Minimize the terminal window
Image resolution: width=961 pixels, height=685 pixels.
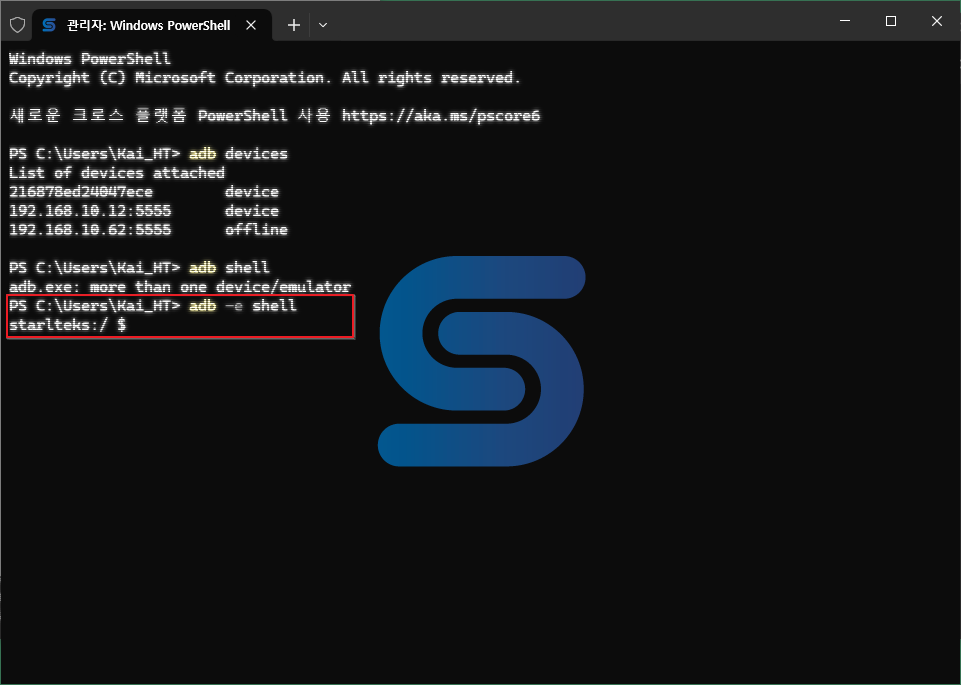click(x=845, y=21)
